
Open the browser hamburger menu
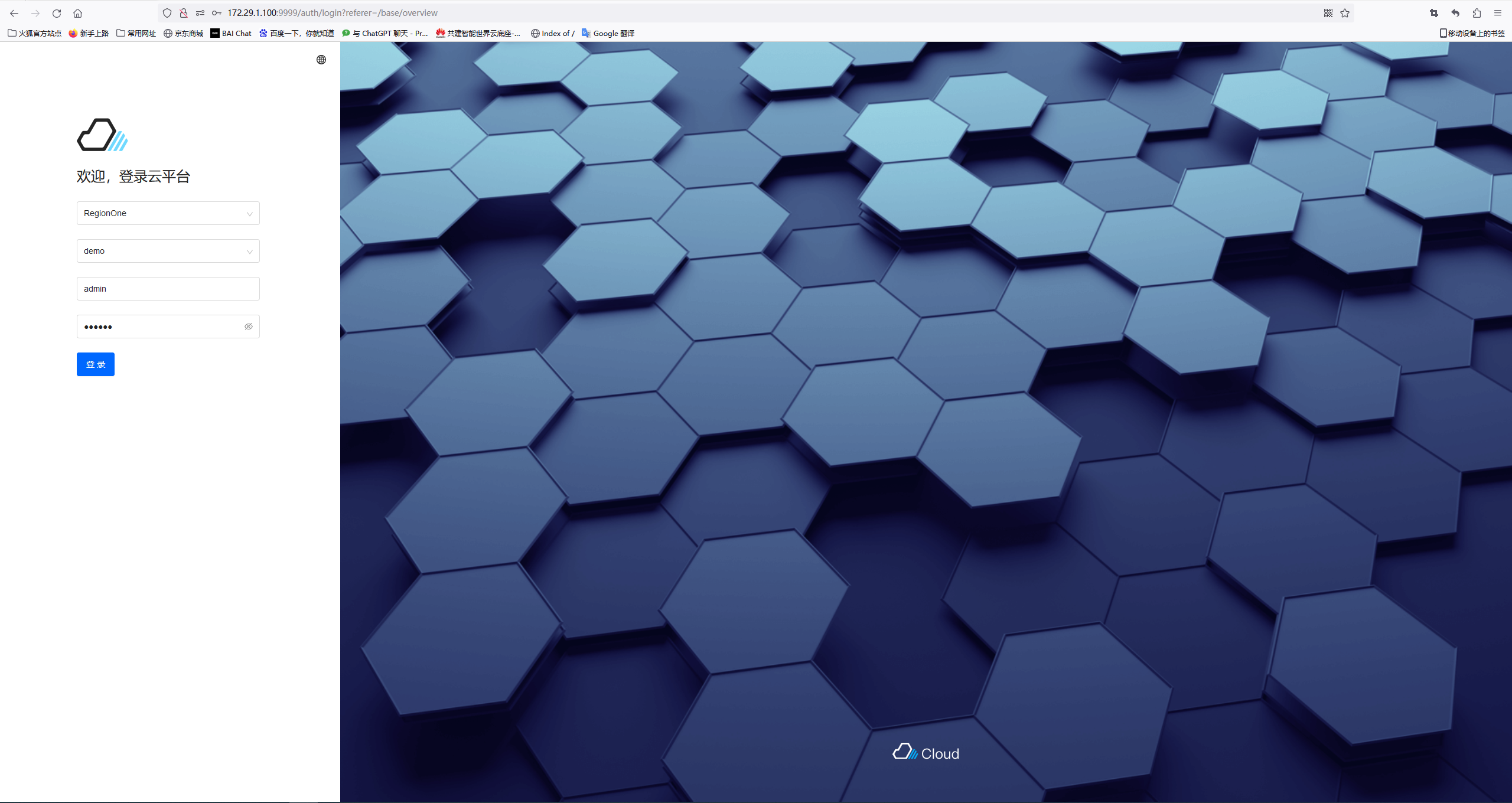(x=1498, y=13)
